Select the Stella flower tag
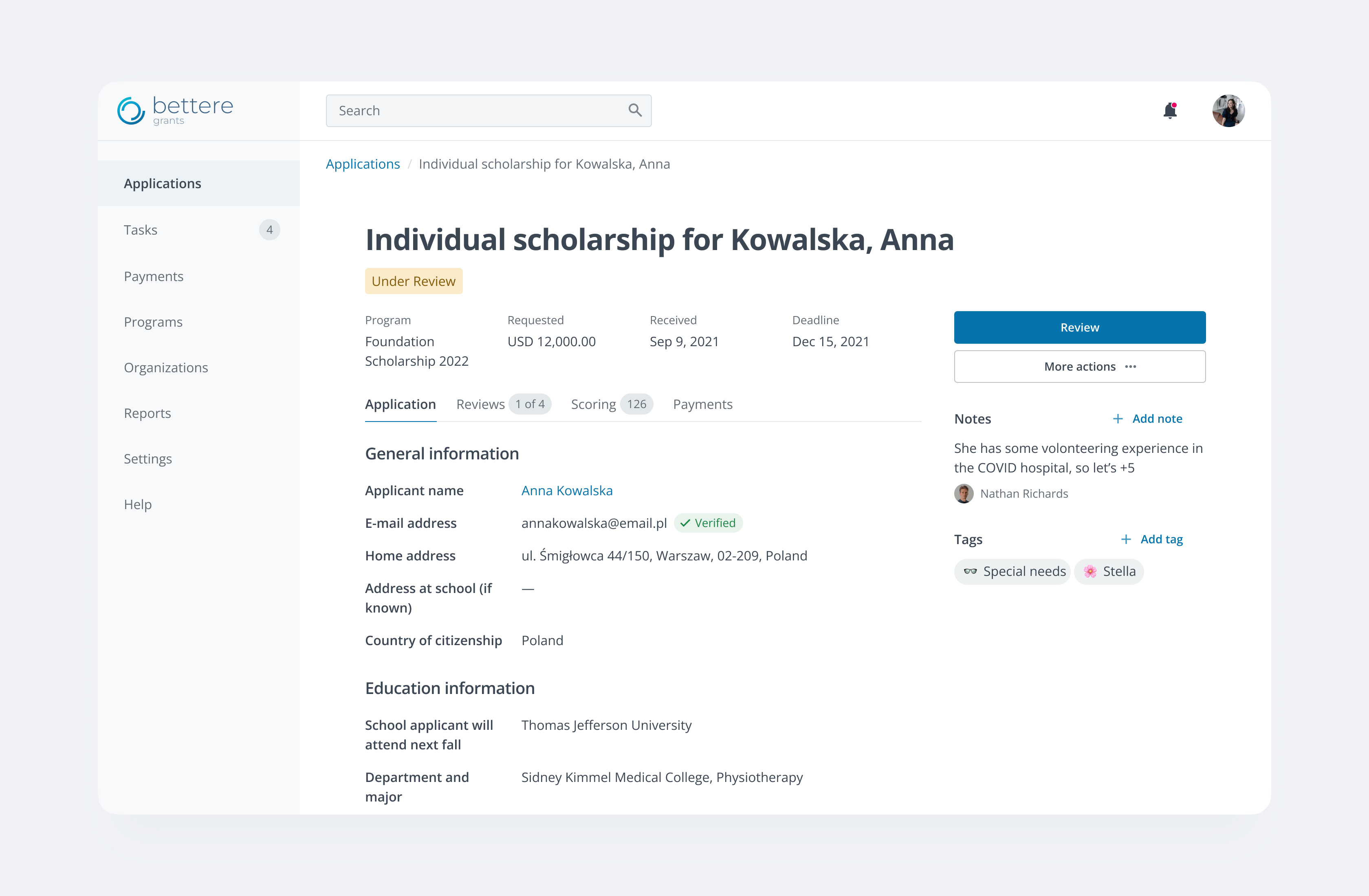The width and height of the screenshot is (1369, 896). click(1109, 572)
